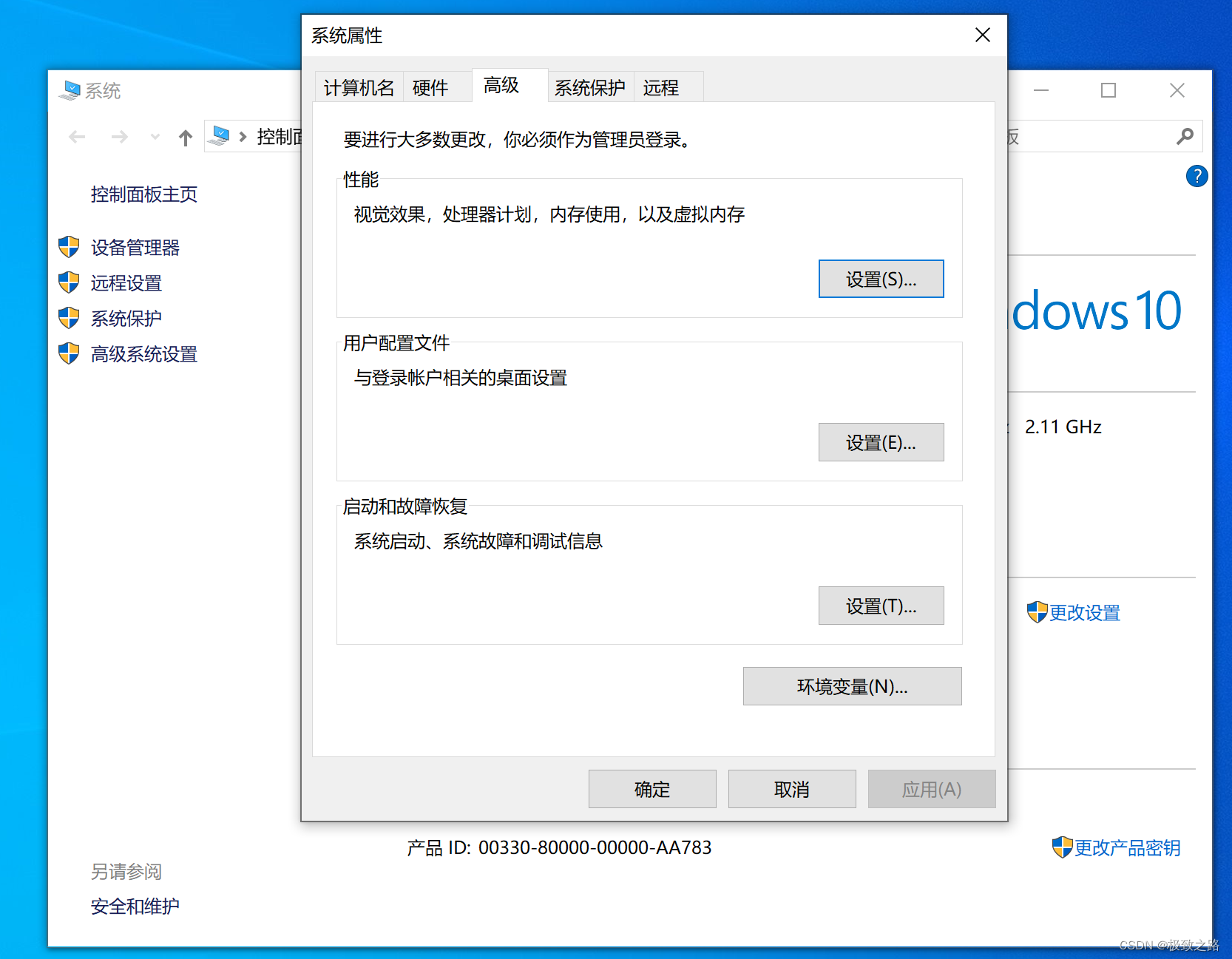
Task: Open the blue help question mark icon
Action: pos(1197,176)
